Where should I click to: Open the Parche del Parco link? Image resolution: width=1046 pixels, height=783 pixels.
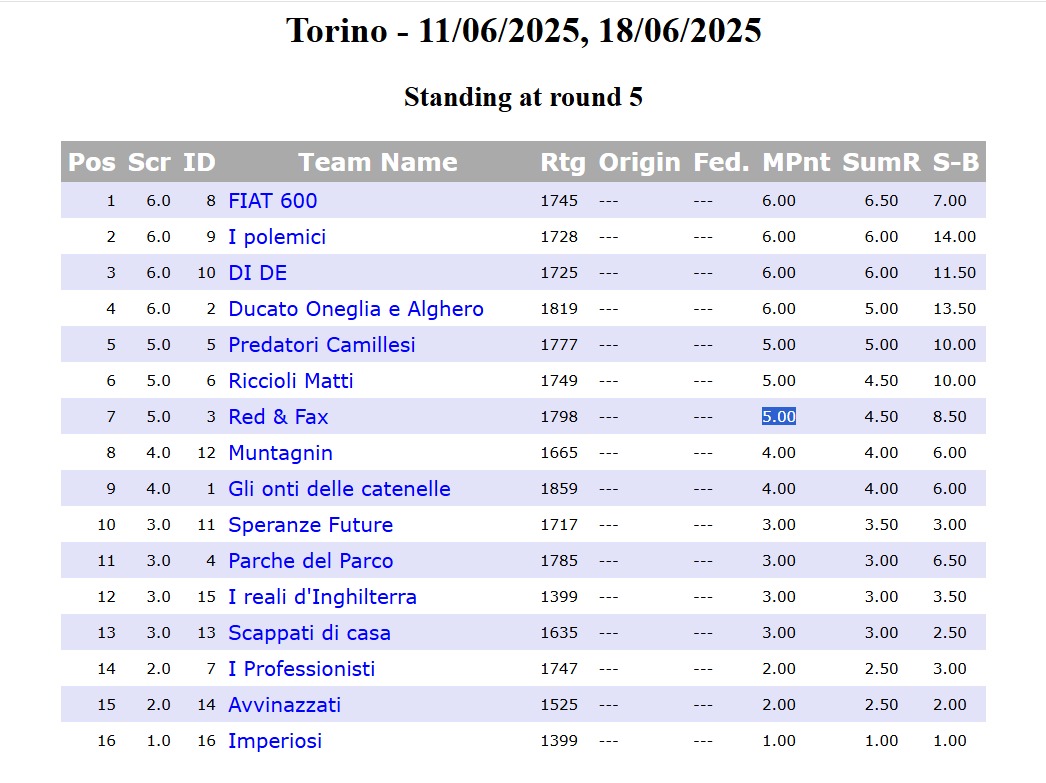click(x=310, y=561)
